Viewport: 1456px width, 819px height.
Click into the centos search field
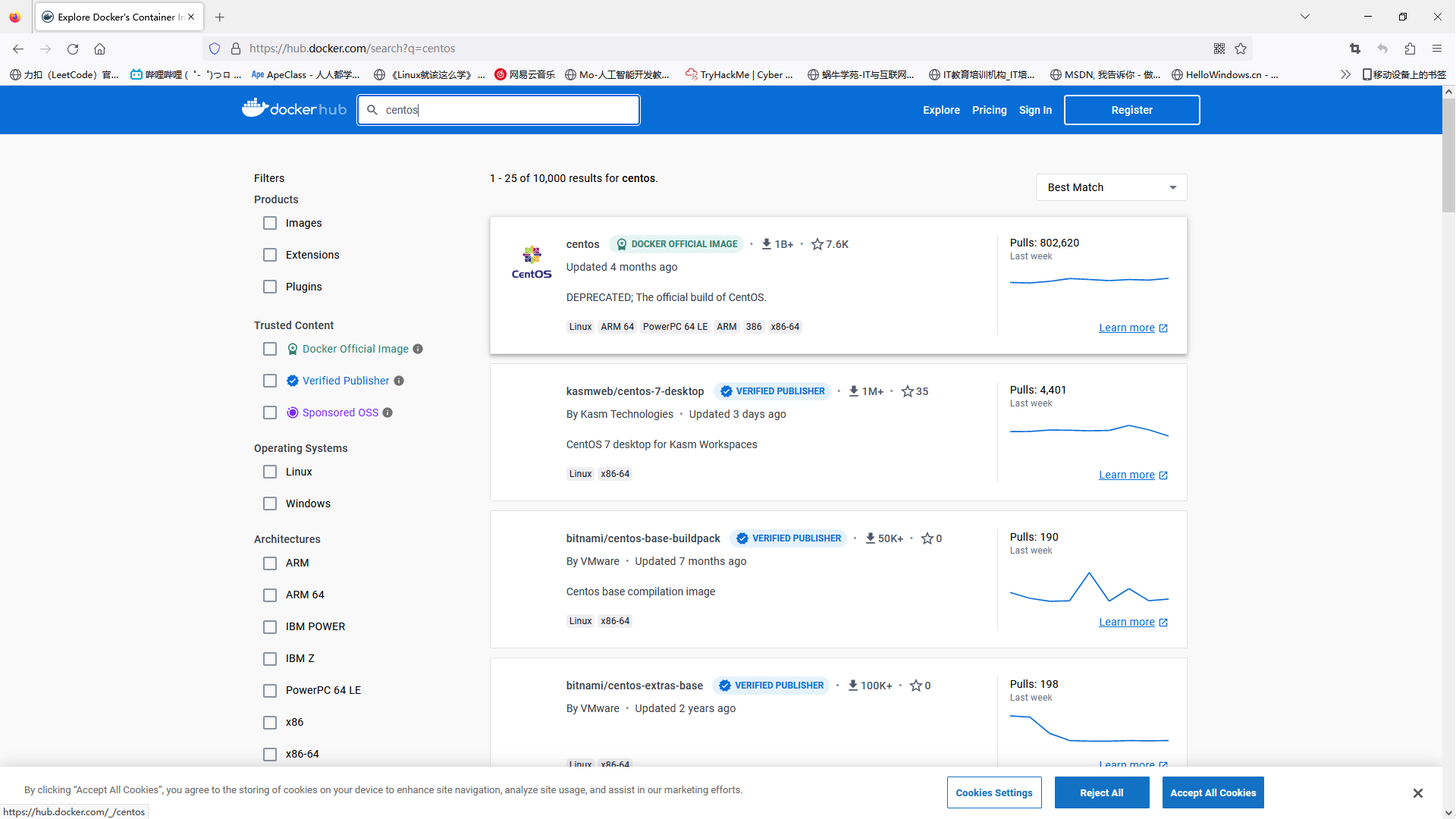click(x=498, y=110)
